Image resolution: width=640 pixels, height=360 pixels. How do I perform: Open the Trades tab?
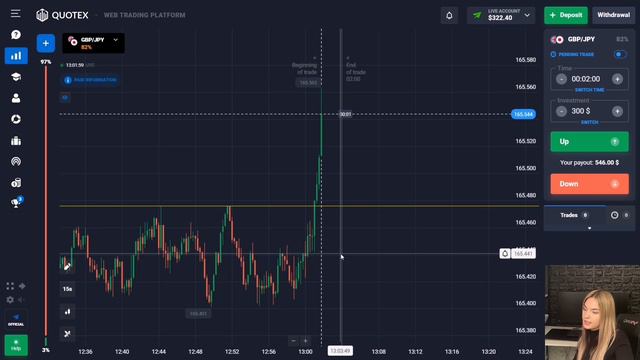point(574,215)
